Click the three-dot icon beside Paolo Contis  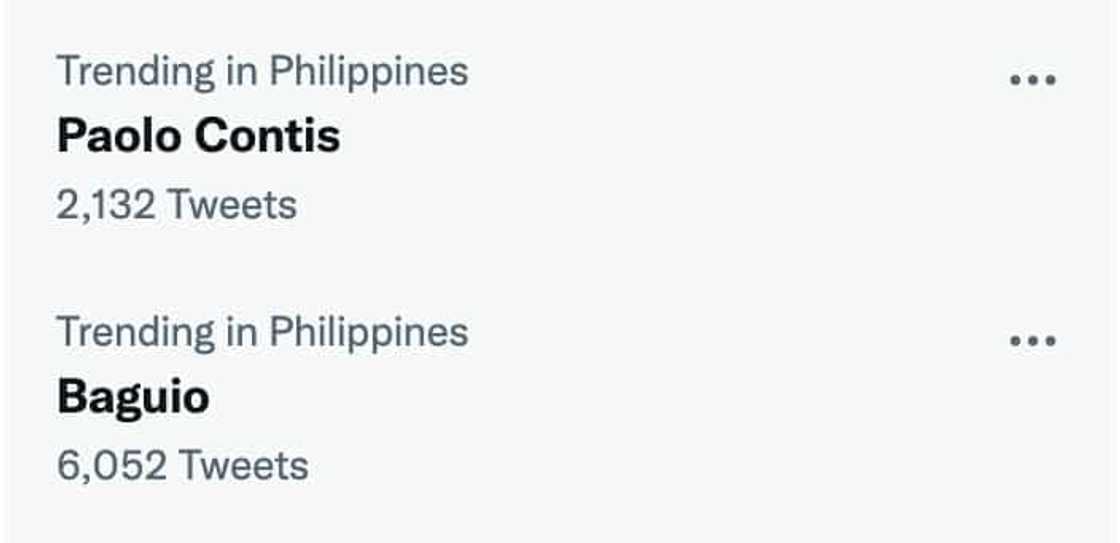coord(1032,80)
